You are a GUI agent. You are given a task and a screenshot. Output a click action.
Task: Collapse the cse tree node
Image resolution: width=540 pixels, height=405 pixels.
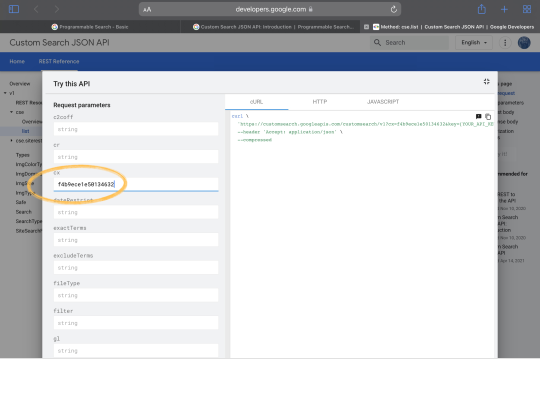point(11,112)
